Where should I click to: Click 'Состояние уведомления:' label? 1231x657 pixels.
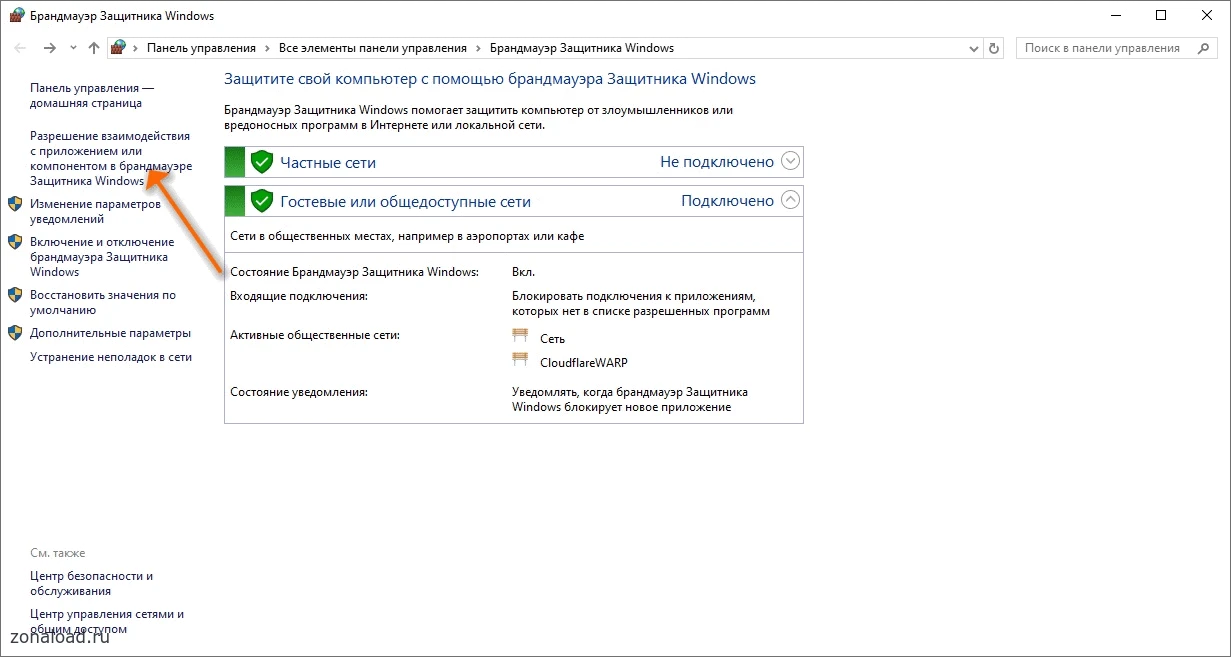point(299,392)
